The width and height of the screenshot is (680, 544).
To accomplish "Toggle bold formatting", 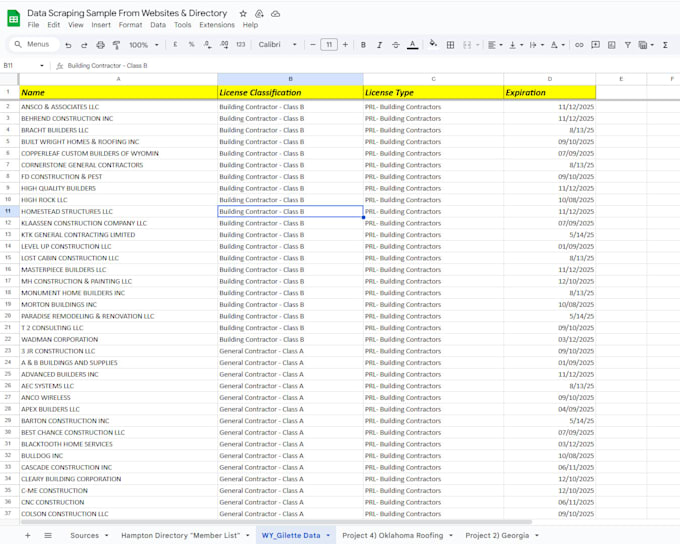I will point(363,45).
